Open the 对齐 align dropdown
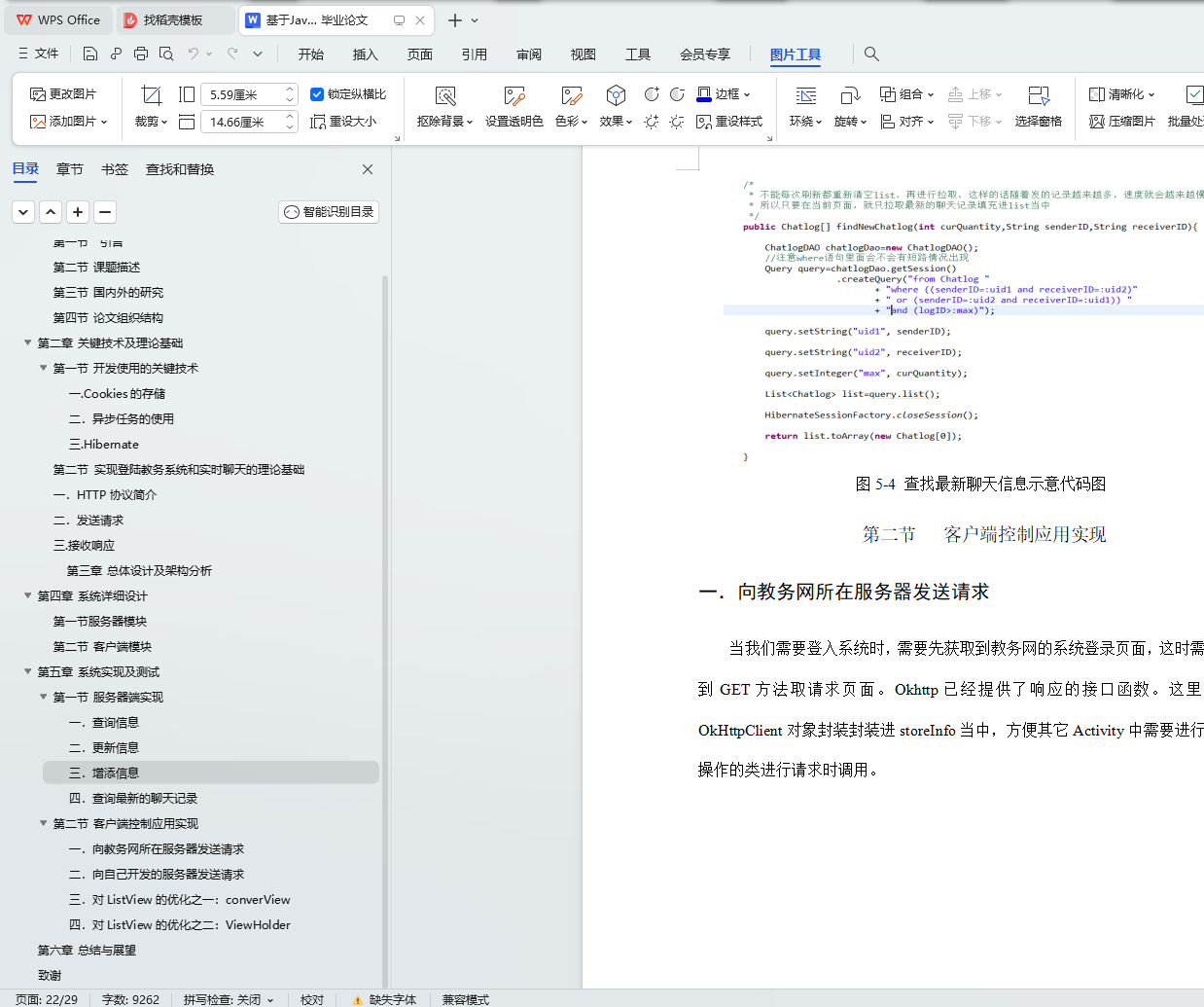The image size is (1204, 1007). 906,122
